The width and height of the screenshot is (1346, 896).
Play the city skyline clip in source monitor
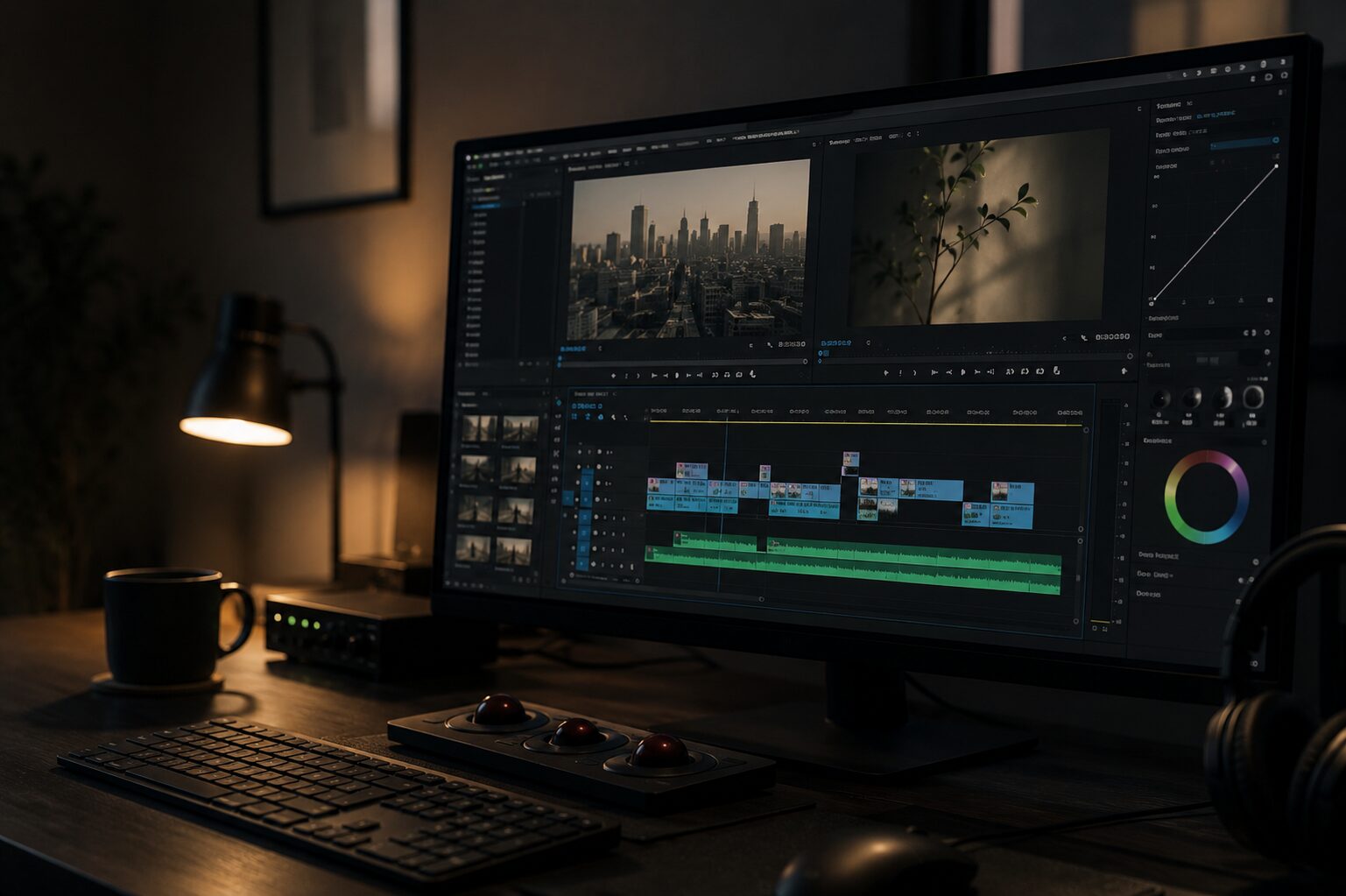(x=676, y=375)
